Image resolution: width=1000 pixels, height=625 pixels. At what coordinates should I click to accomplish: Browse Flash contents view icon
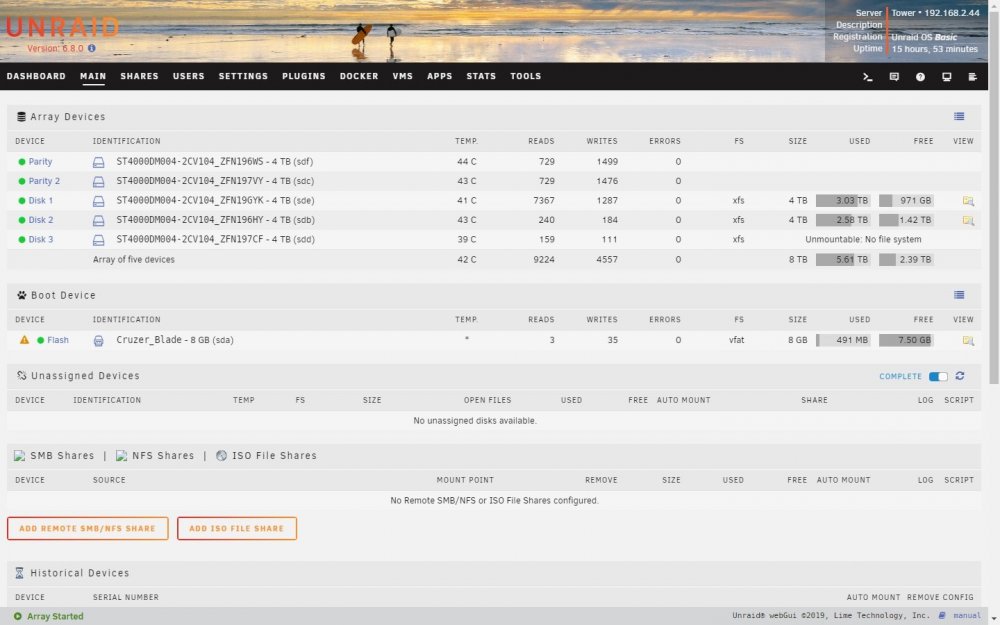(x=968, y=341)
